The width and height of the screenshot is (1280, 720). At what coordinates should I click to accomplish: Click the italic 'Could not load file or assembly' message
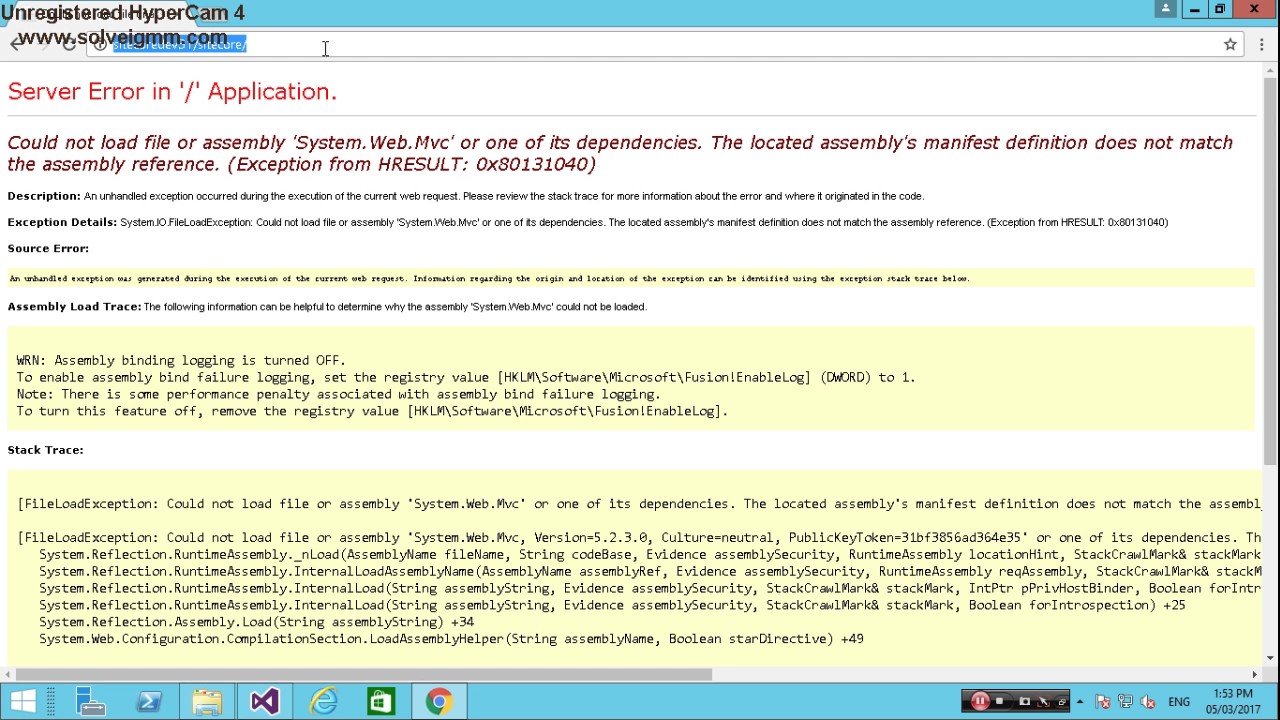(x=620, y=153)
